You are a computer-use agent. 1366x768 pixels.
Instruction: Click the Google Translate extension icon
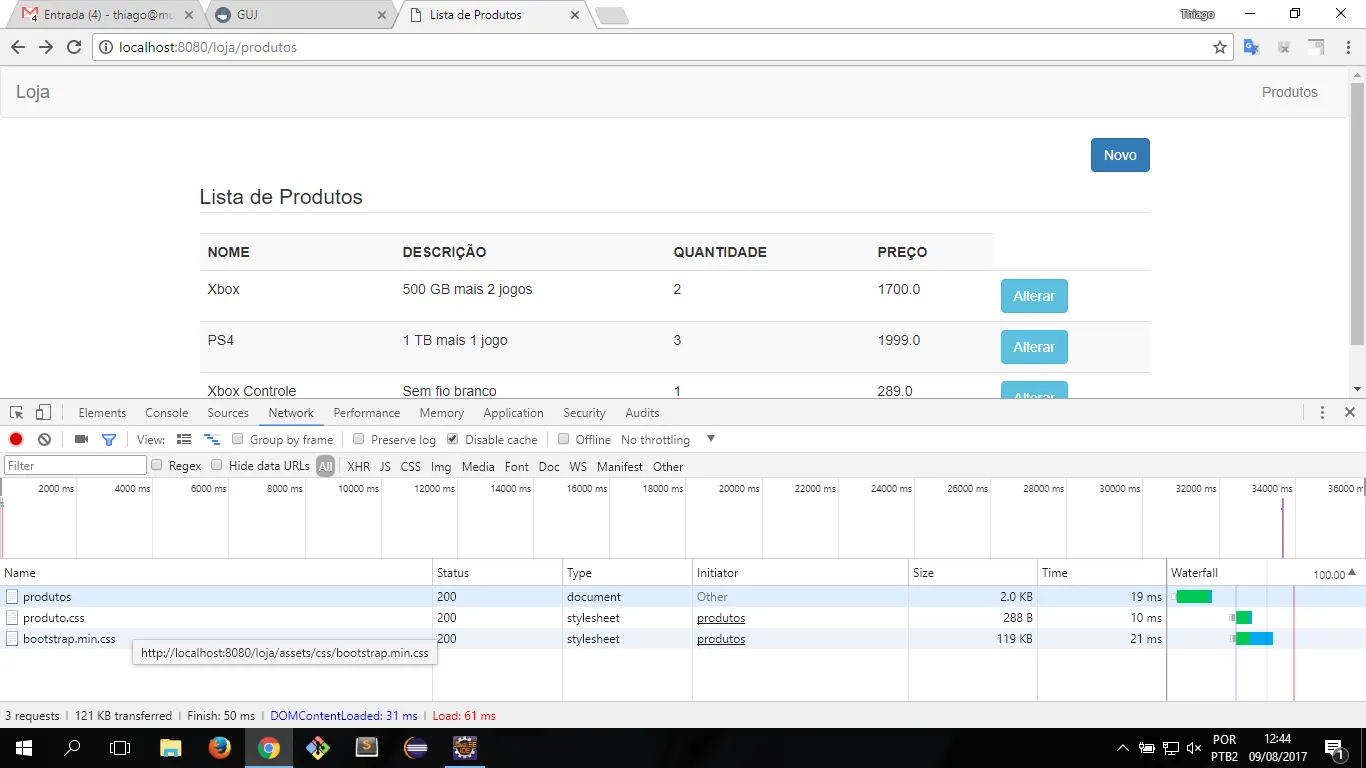pos(1251,47)
